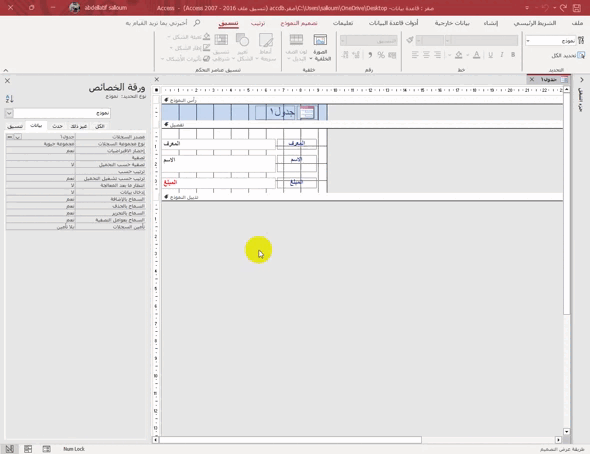The width and height of the screenshot is (590, 454).
Task: Toggle Bold formatting in the font group
Action: point(513,55)
